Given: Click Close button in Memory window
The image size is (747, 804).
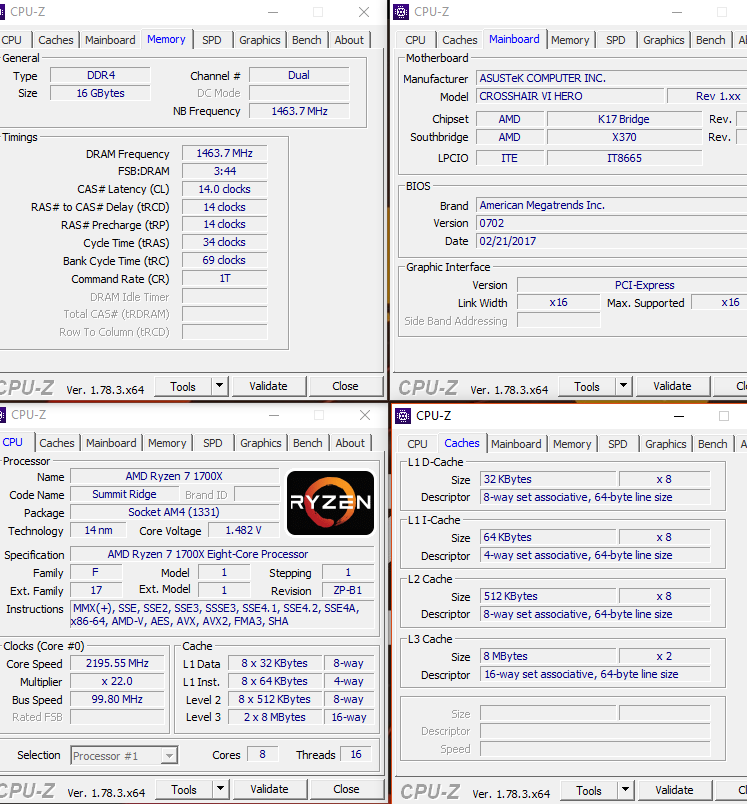Looking at the screenshot, I should 346,386.
